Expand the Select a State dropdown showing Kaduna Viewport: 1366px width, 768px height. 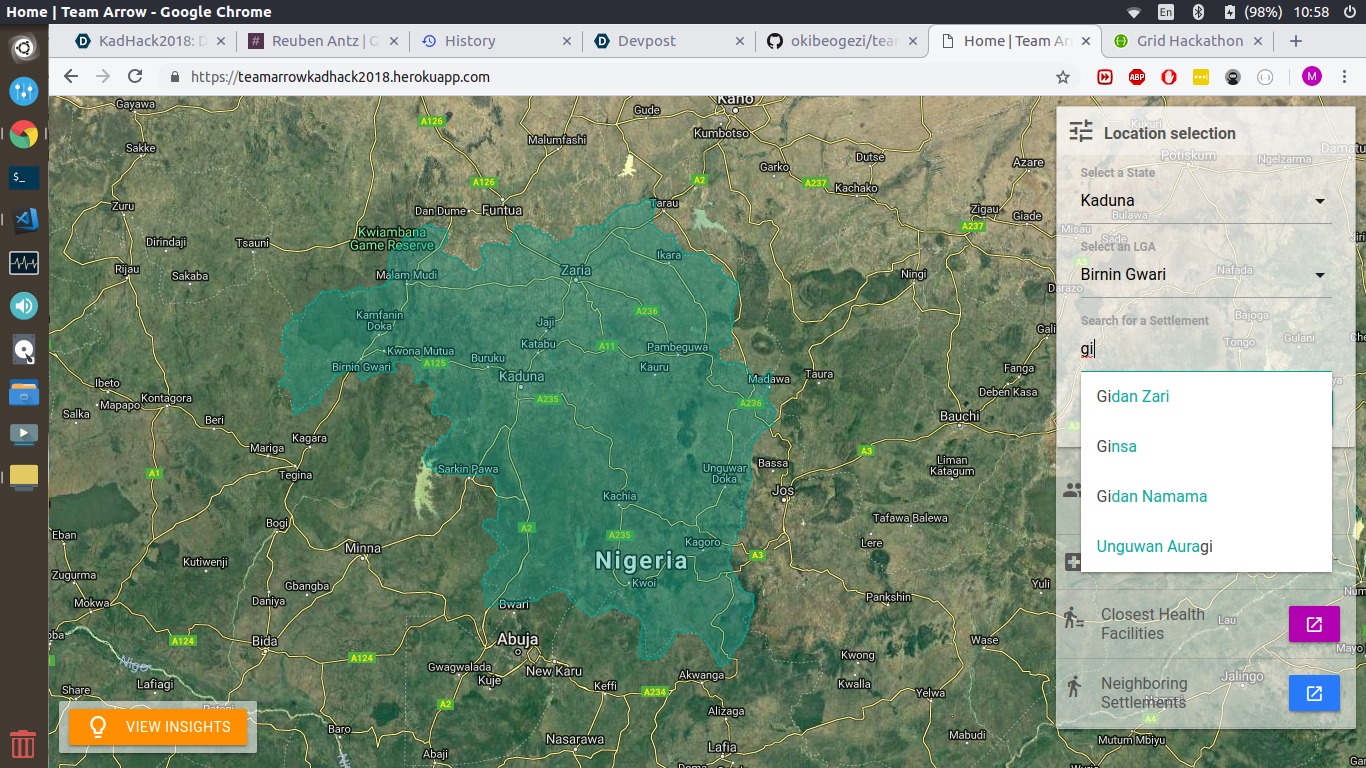click(x=1205, y=200)
